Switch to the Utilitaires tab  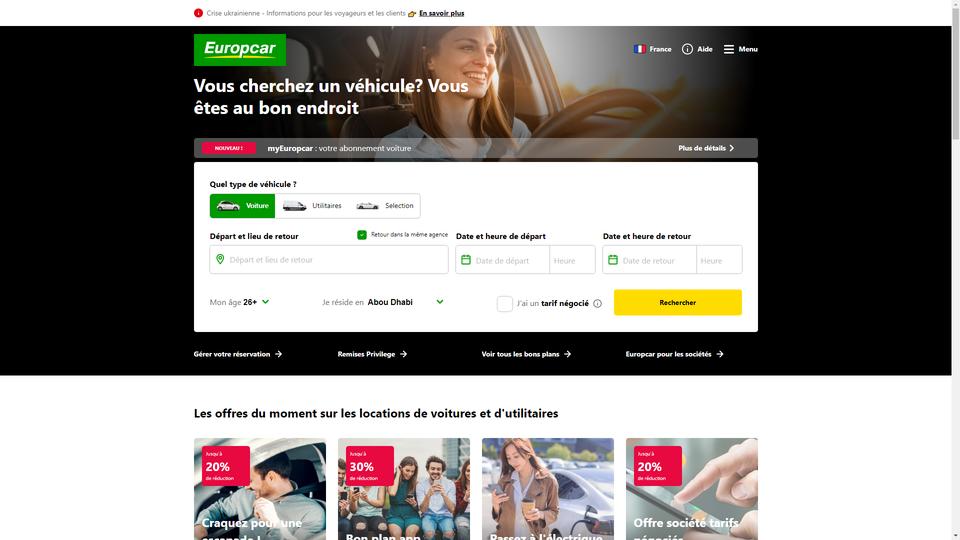tap(312, 206)
